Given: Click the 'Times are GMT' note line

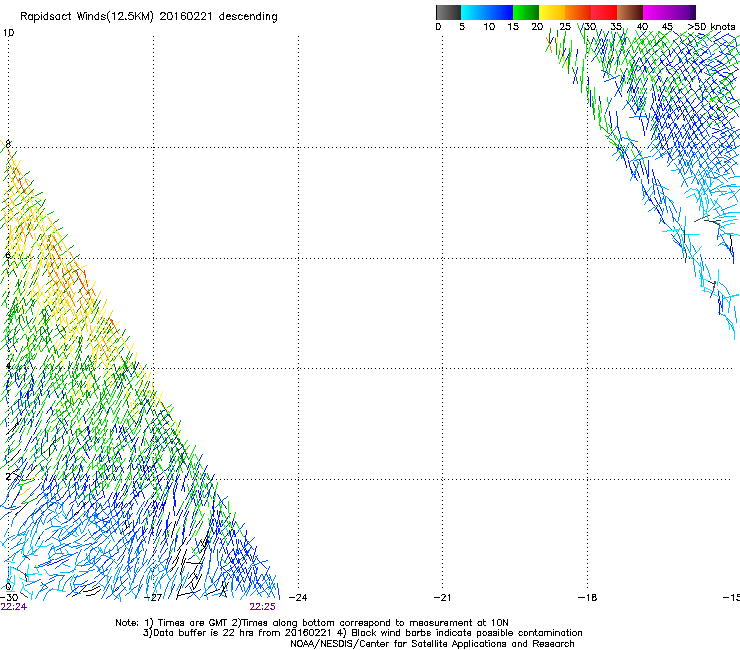Looking at the screenshot, I should point(311,623).
